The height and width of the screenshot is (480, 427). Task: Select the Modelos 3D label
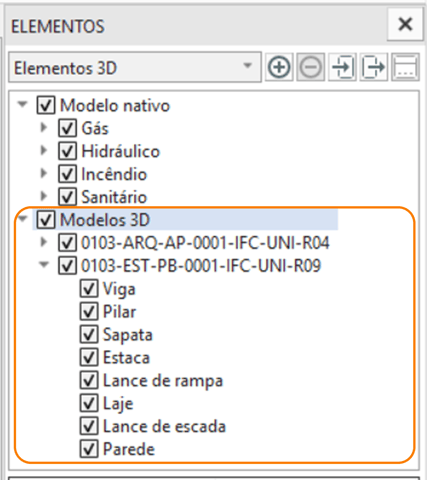click(105, 220)
